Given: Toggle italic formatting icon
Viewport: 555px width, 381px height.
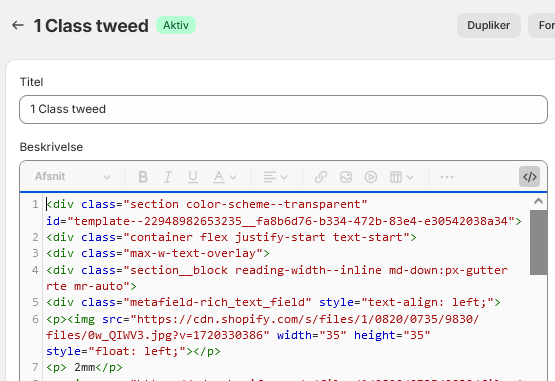Looking at the screenshot, I should (168, 177).
